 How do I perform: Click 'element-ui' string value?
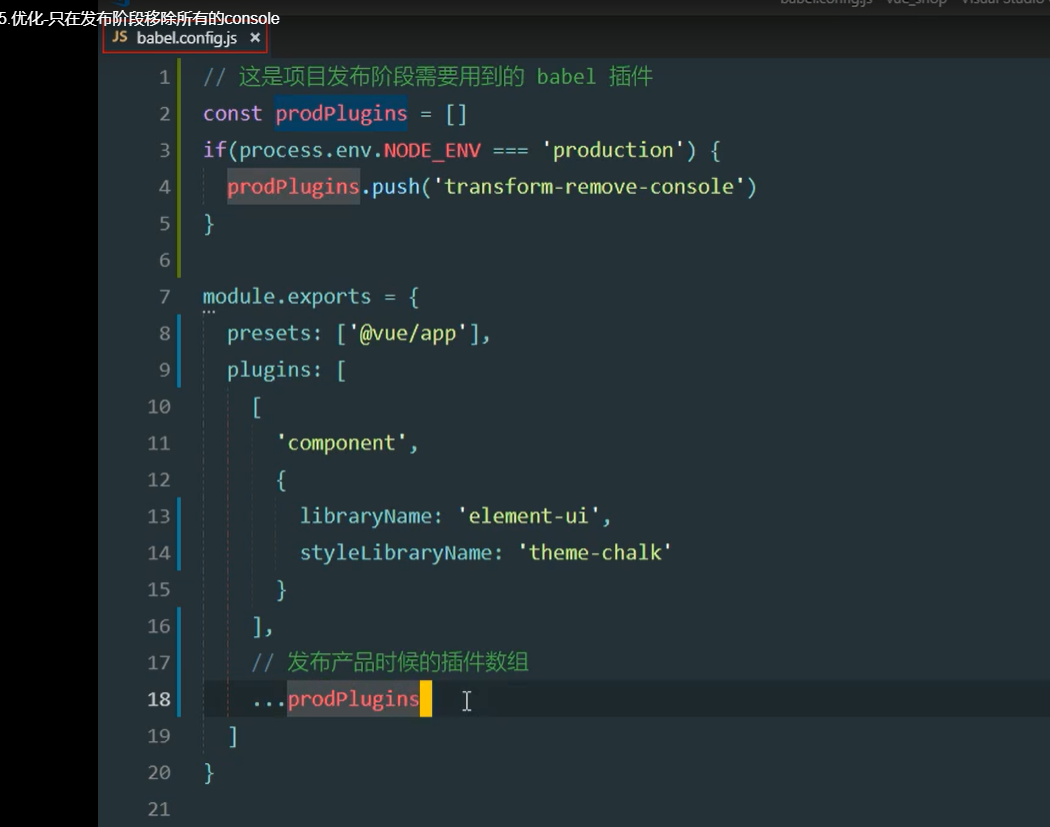pos(528,516)
